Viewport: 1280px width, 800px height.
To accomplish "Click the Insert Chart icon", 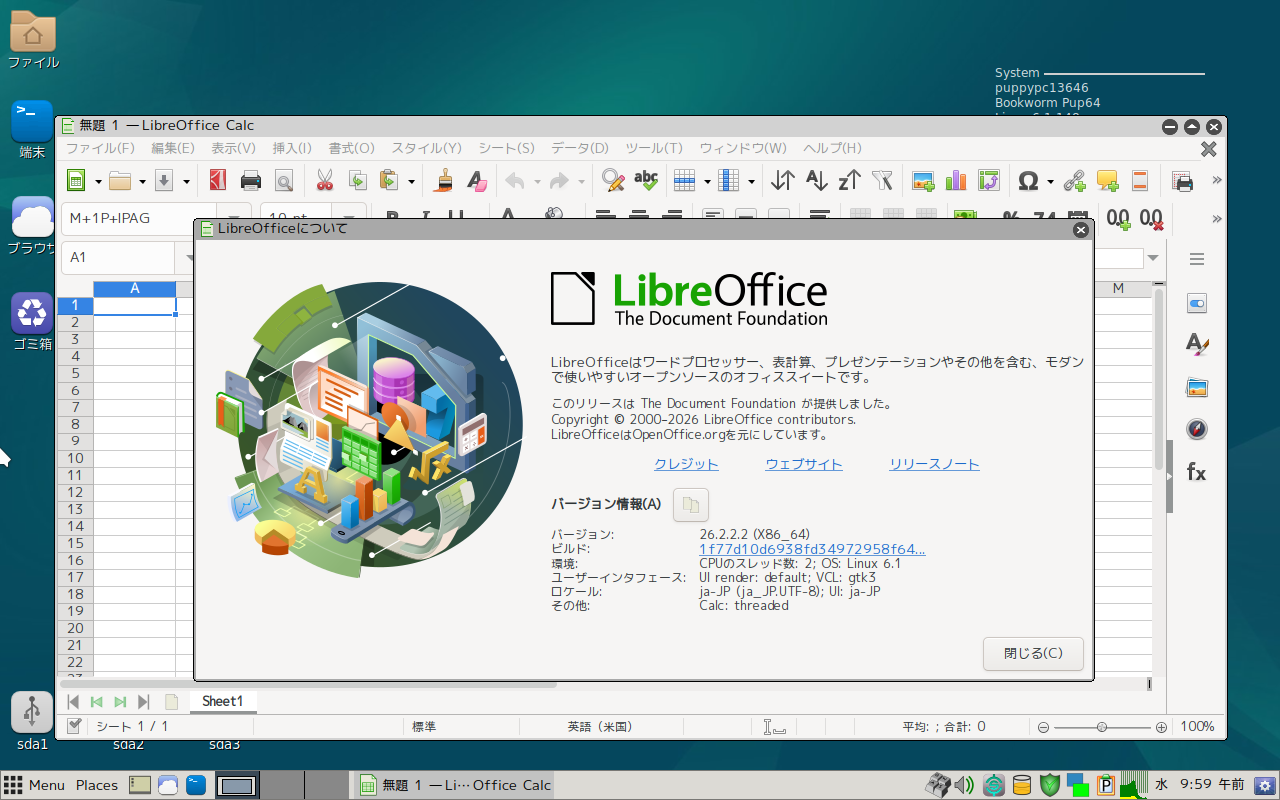I will point(956,181).
